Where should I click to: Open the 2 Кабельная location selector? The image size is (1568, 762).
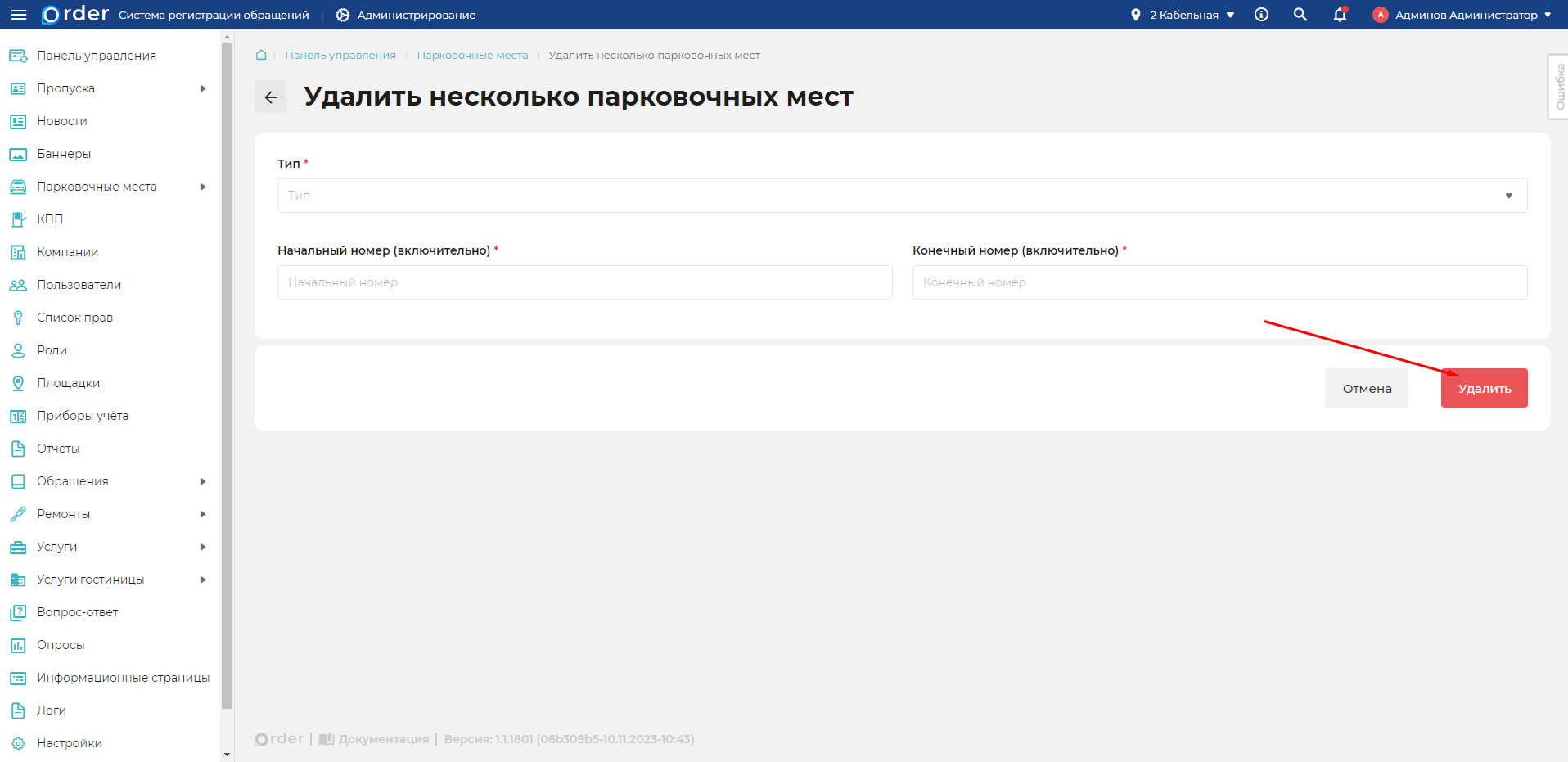click(1181, 15)
